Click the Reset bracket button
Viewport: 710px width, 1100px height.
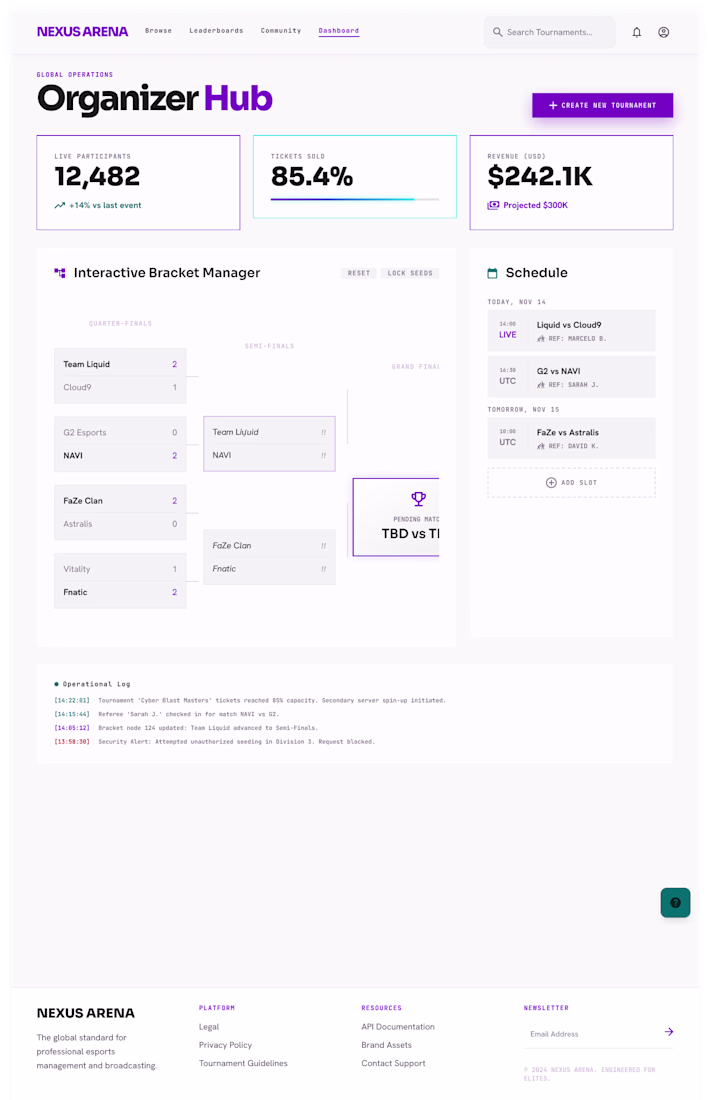point(359,273)
